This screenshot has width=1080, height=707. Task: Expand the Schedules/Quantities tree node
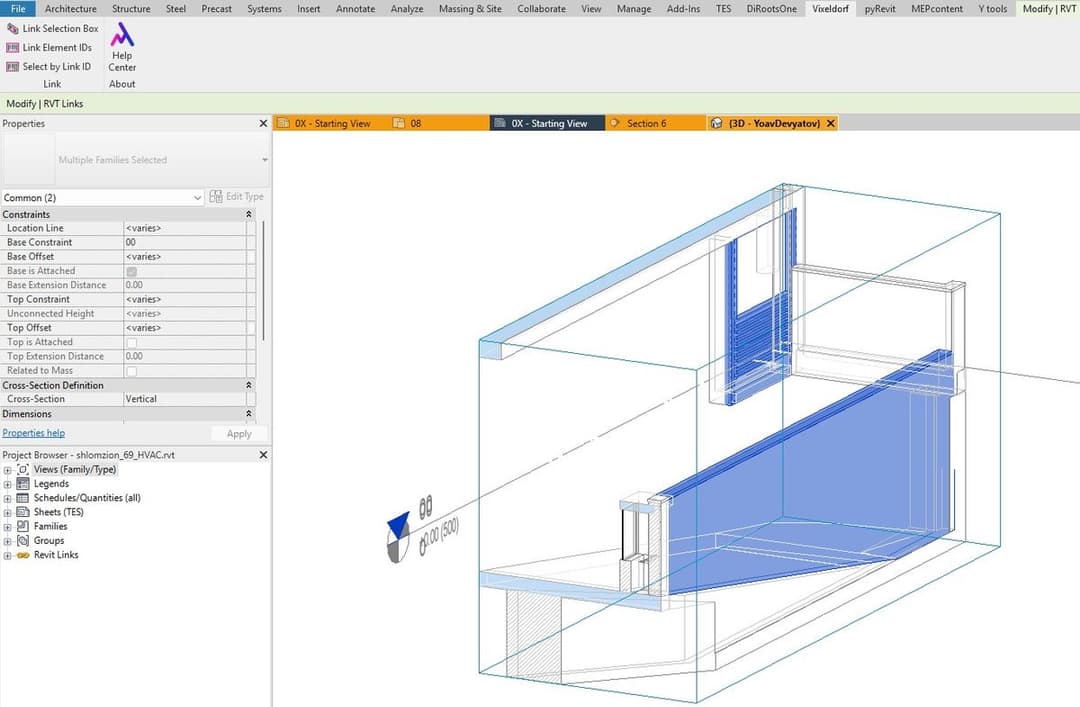(8, 498)
